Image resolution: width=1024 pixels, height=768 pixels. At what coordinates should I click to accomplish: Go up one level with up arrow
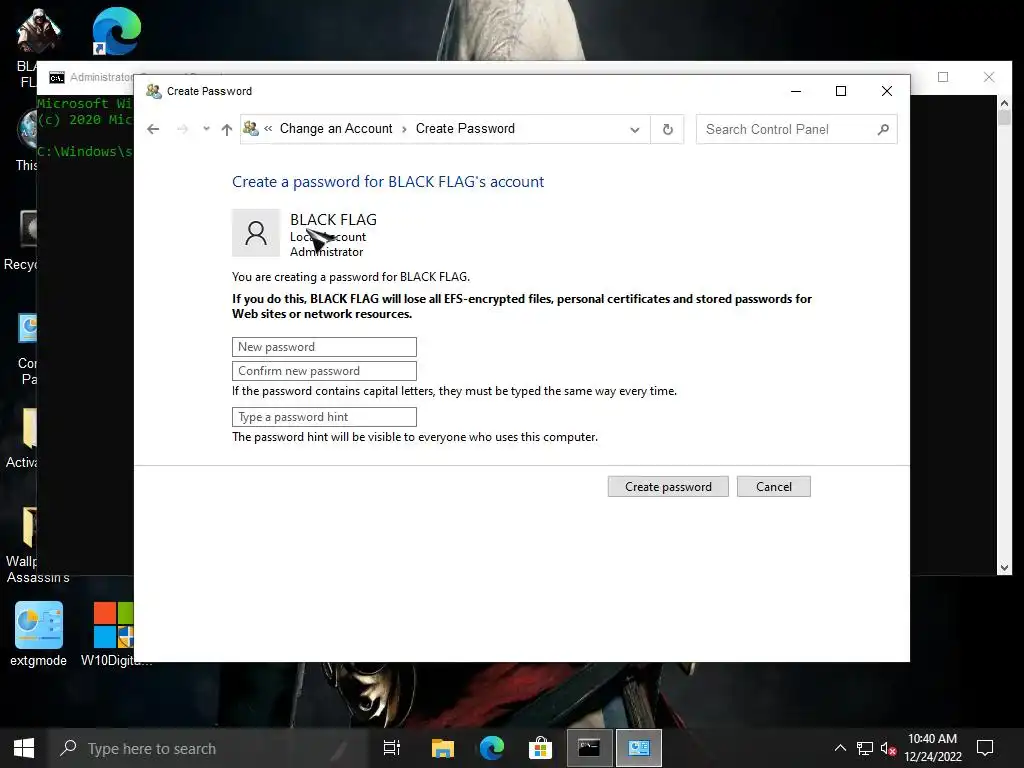pos(227,129)
